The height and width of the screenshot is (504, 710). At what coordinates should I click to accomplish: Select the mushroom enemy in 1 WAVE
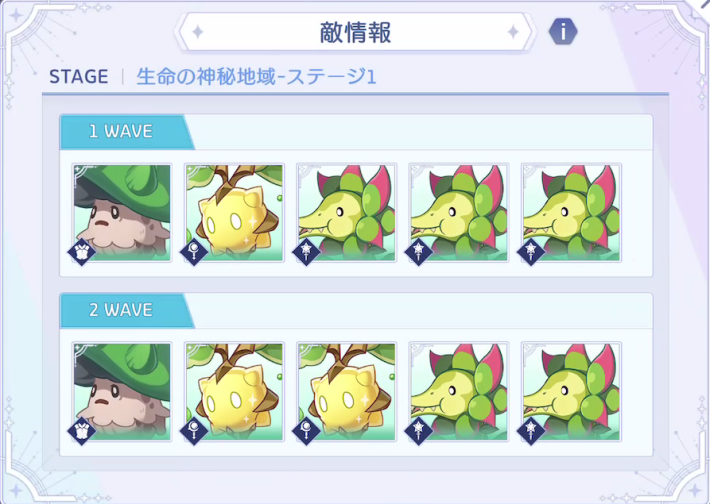pyautogui.click(x=122, y=212)
